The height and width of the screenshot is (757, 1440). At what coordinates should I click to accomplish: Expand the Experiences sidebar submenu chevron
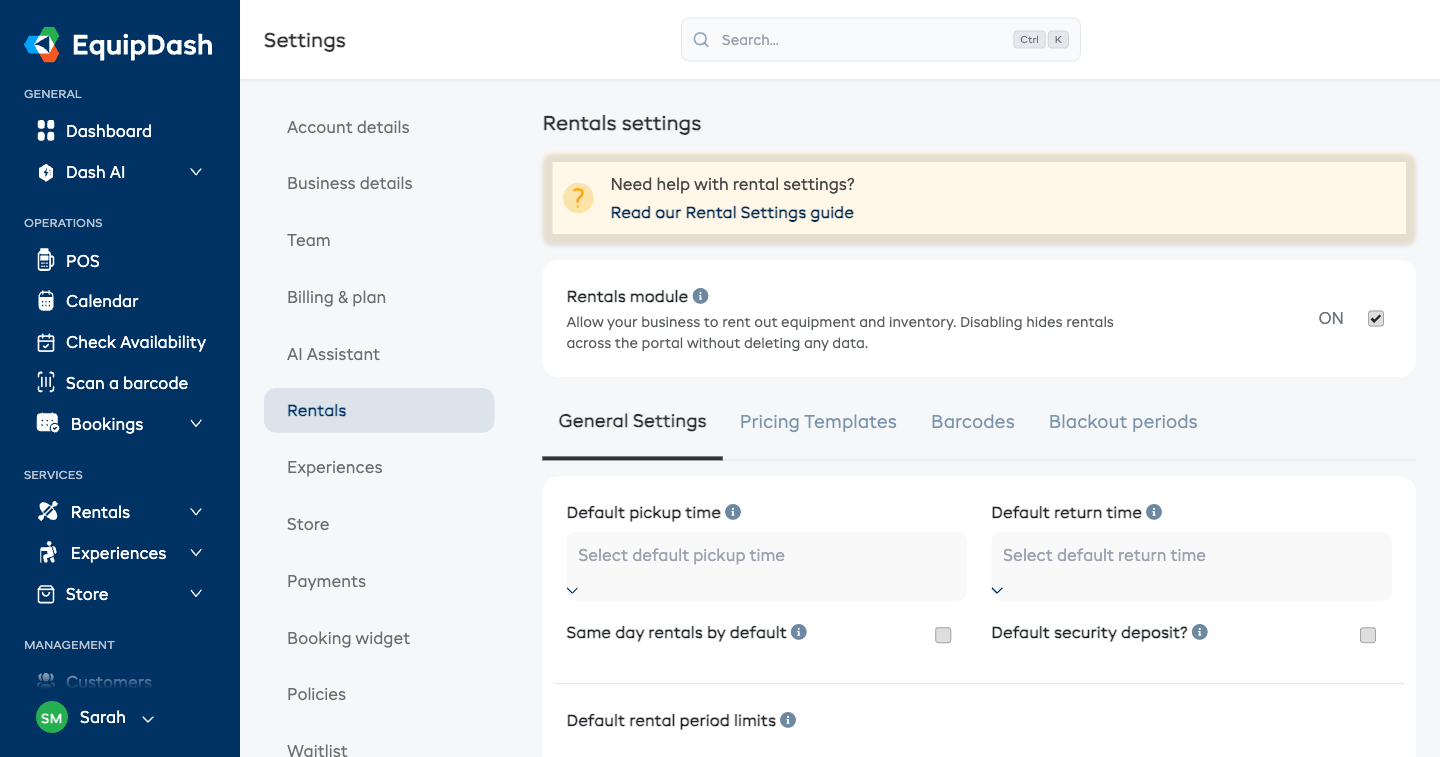pyautogui.click(x=196, y=553)
